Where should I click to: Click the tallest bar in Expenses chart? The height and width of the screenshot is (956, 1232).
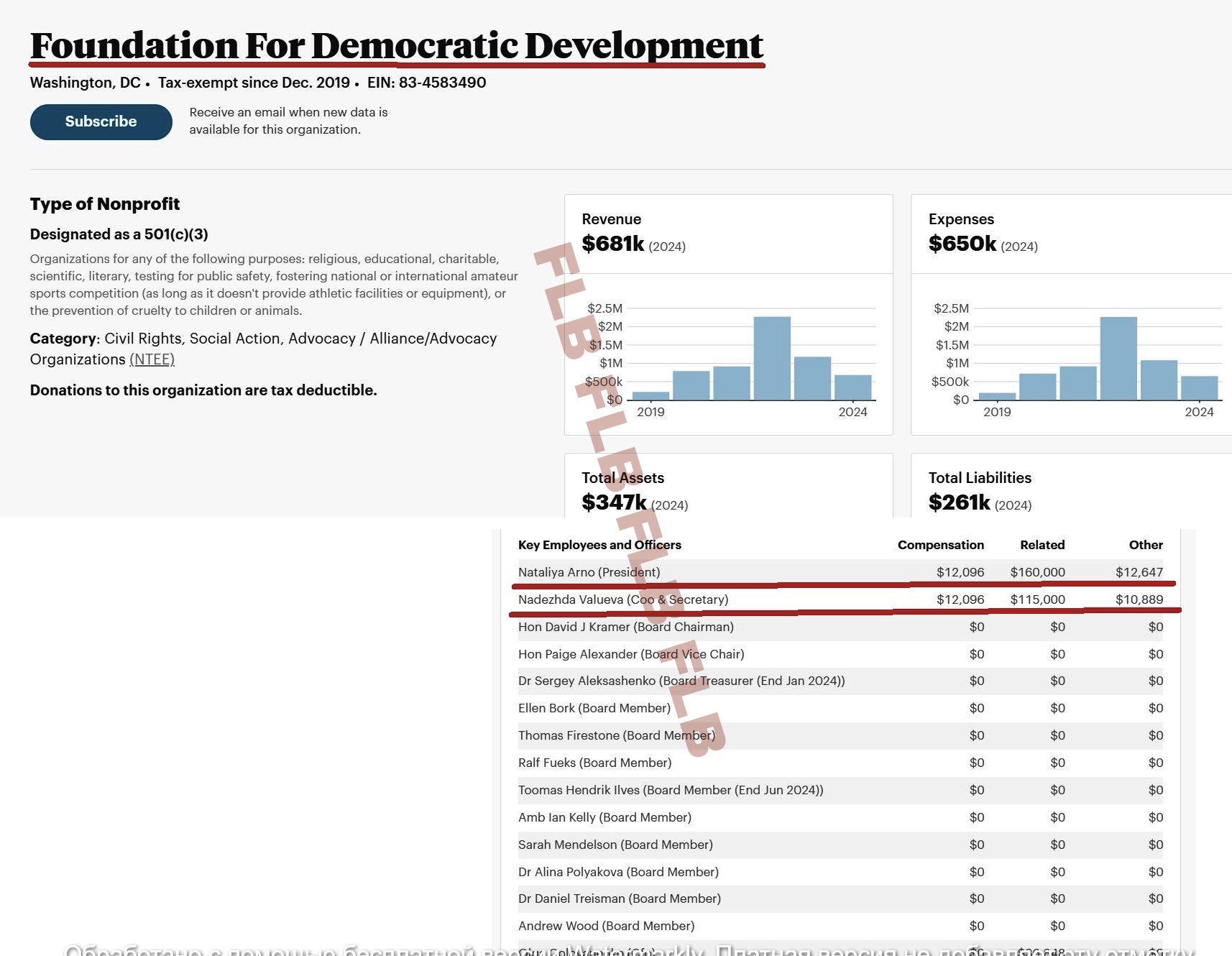tap(1118, 357)
